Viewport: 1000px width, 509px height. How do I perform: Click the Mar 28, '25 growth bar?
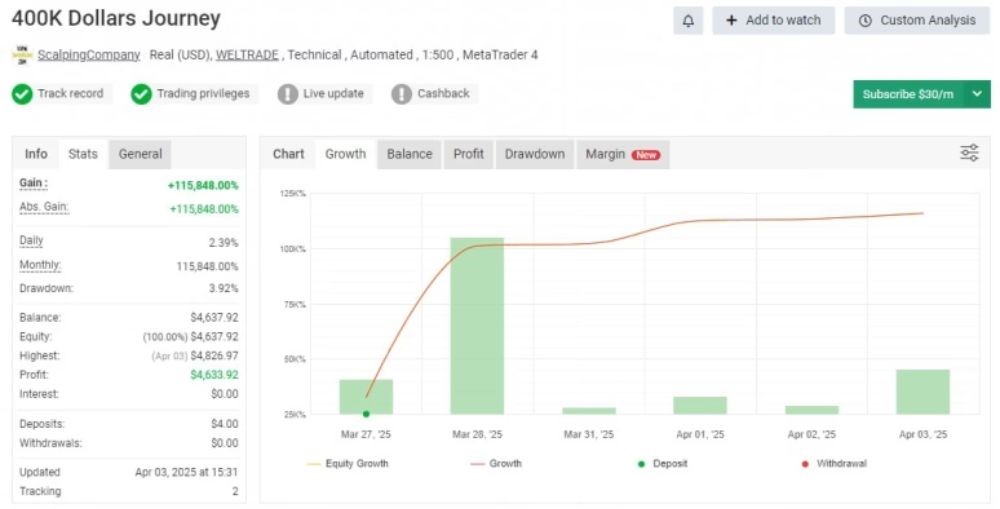477,326
